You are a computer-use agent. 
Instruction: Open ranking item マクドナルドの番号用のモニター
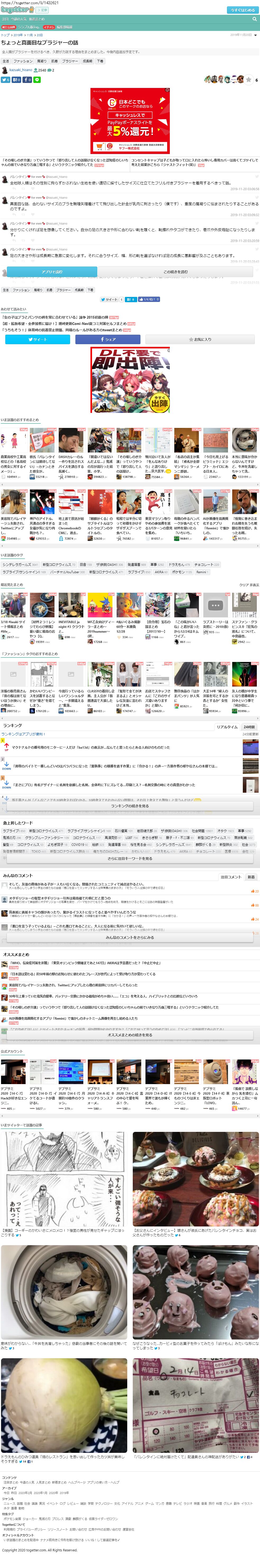click(x=91, y=748)
